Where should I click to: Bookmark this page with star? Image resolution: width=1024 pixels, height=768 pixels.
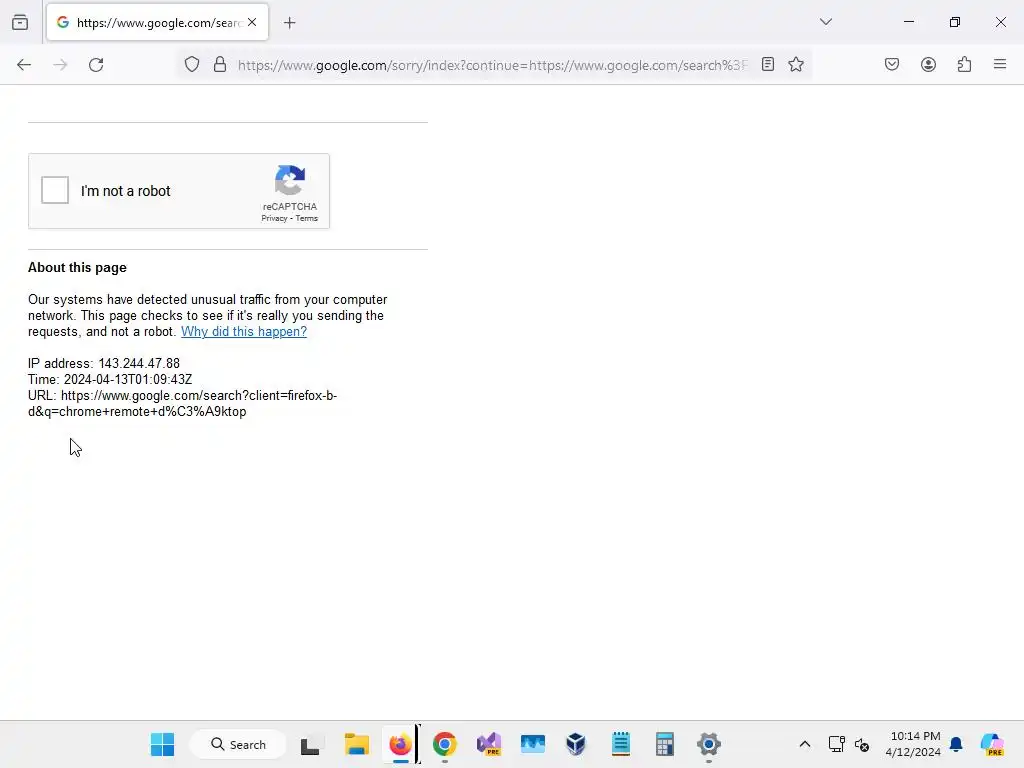(795, 65)
